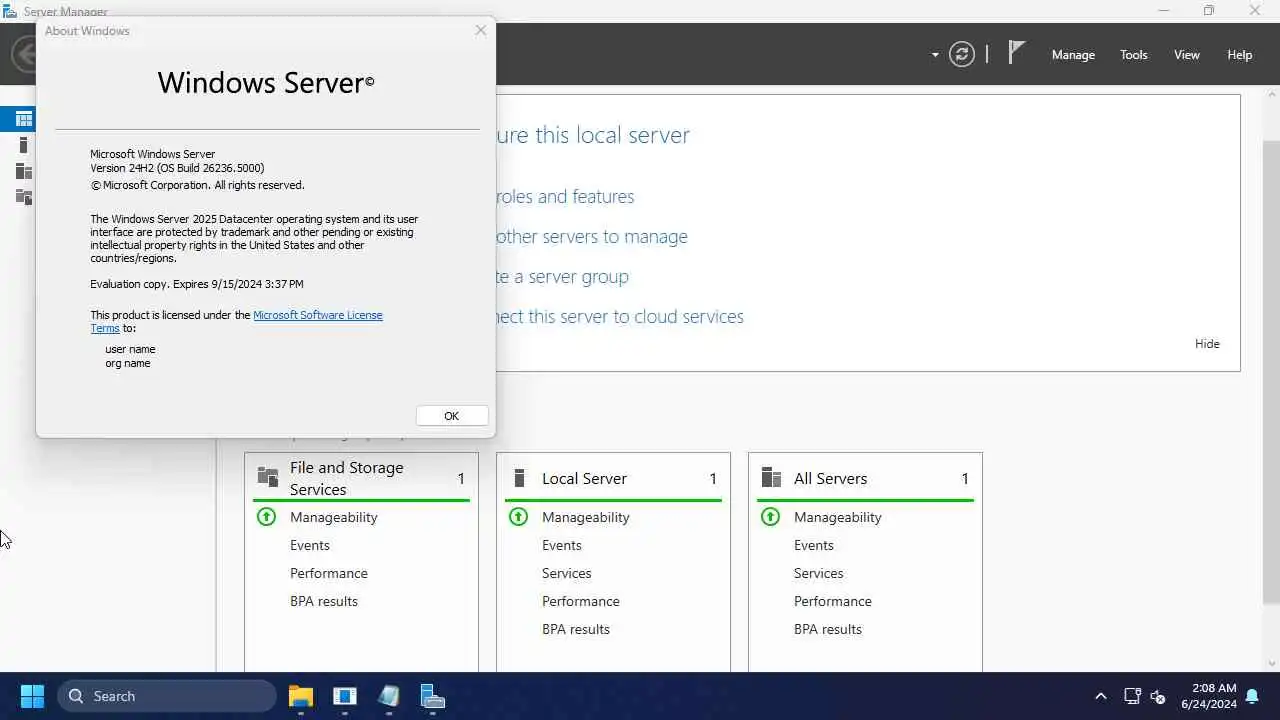
Task: Close the About Windows dialog
Action: pyautogui.click(x=481, y=30)
